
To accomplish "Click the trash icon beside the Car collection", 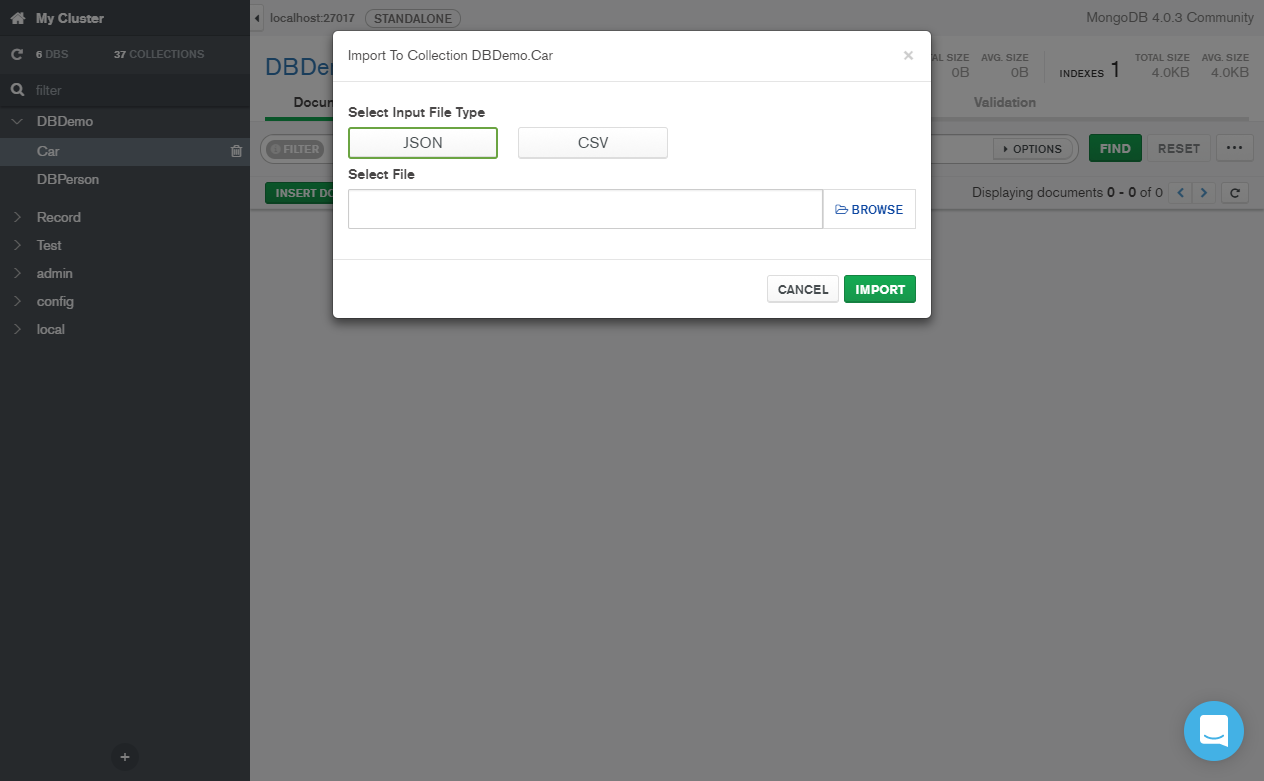I will tap(236, 151).
